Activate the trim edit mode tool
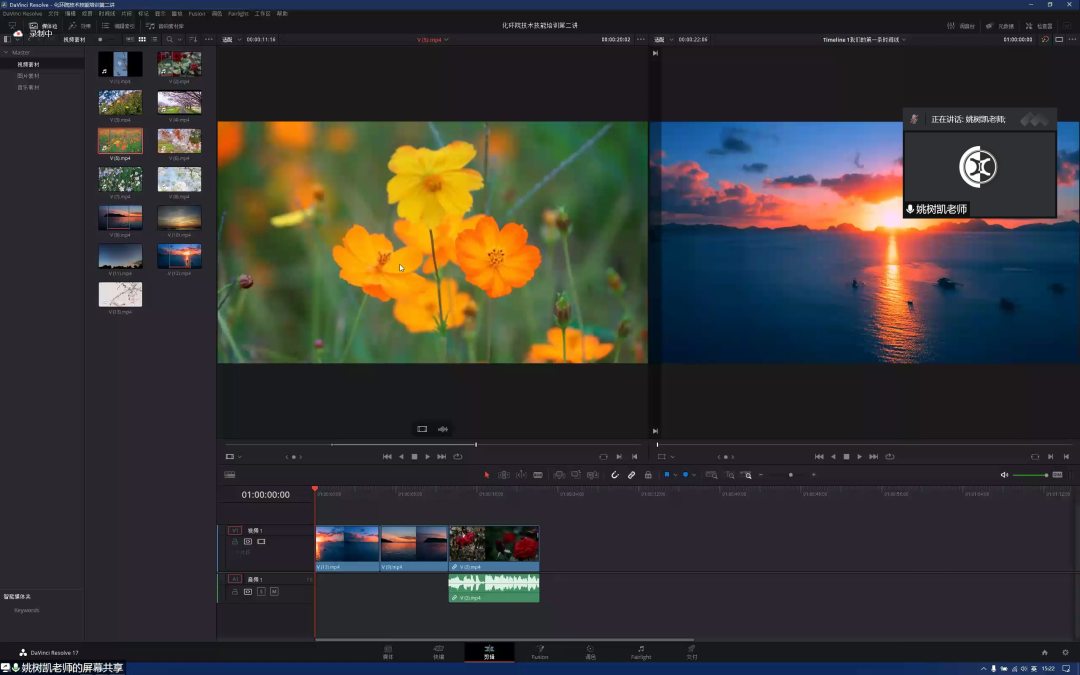This screenshot has width=1080, height=675. tap(504, 475)
